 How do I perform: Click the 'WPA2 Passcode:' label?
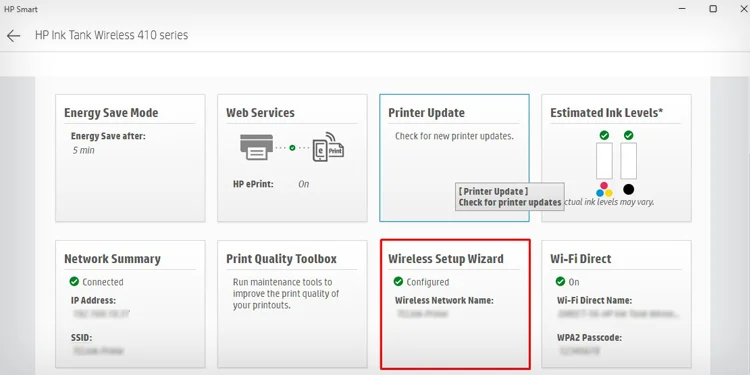point(589,338)
